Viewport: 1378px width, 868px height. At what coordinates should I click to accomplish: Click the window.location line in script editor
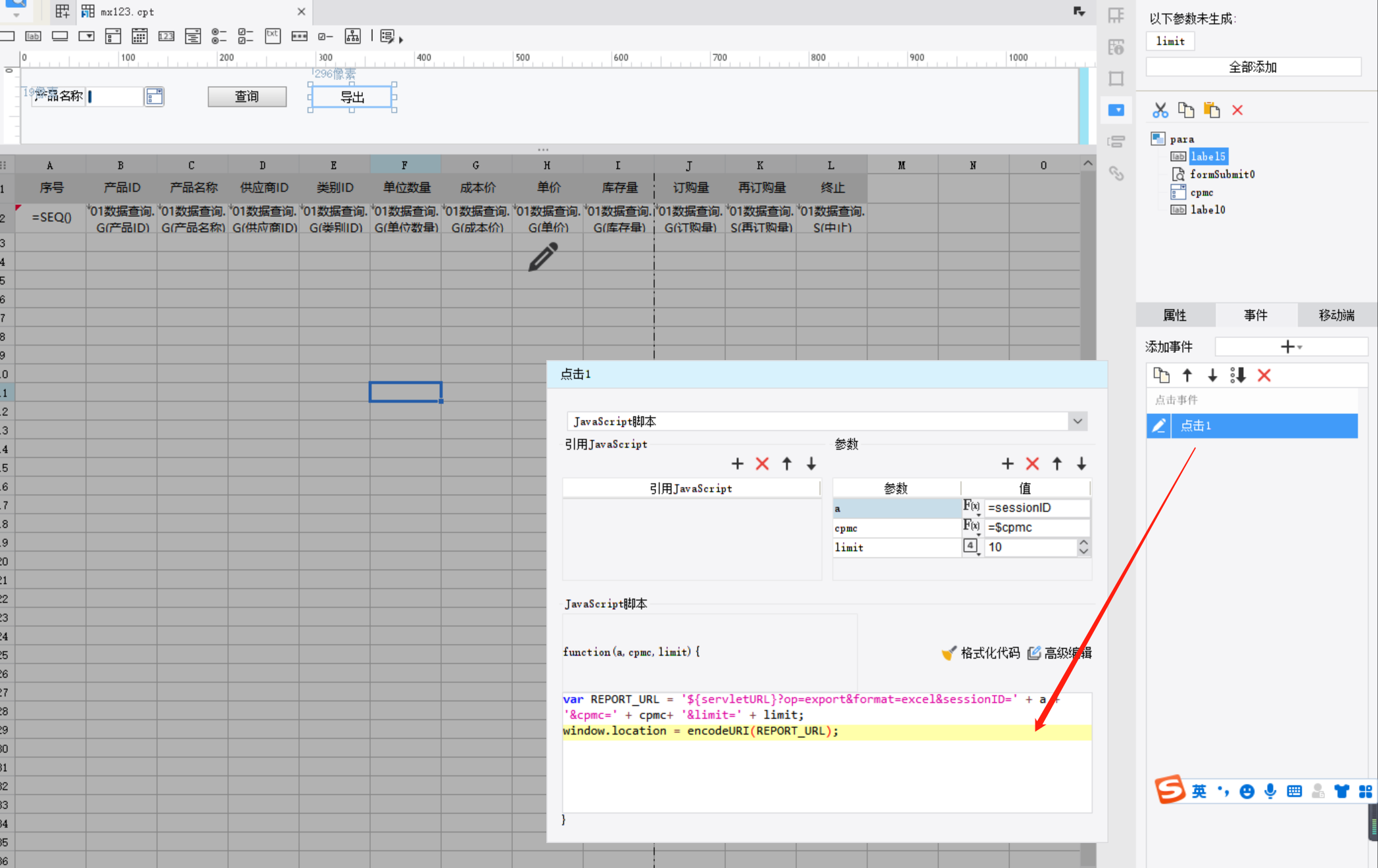(827, 731)
